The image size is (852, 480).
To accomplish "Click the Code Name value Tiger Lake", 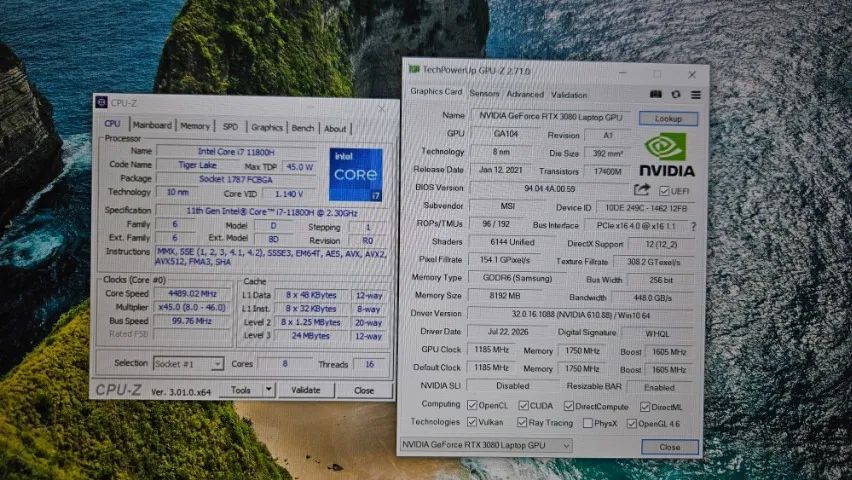I will (197, 165).
